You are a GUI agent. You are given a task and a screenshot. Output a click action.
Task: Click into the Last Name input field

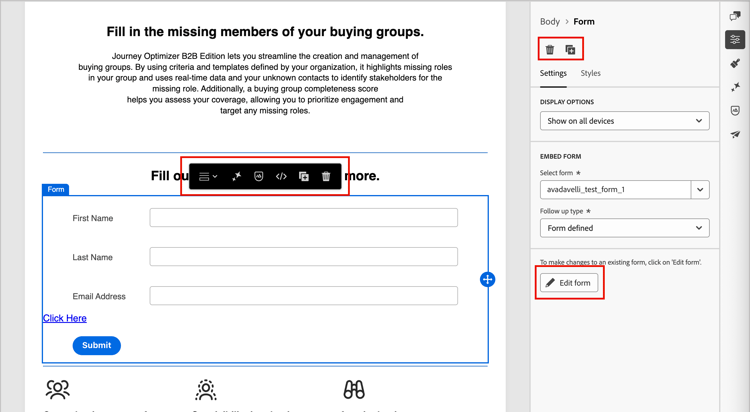point(304,256)
